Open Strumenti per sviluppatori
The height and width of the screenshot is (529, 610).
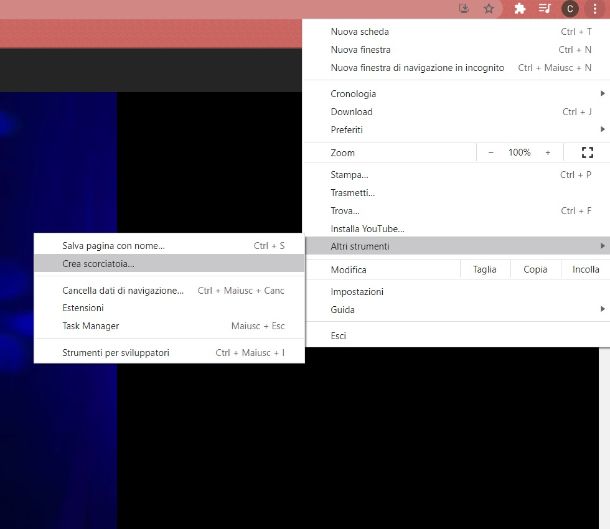click(169, 352)
